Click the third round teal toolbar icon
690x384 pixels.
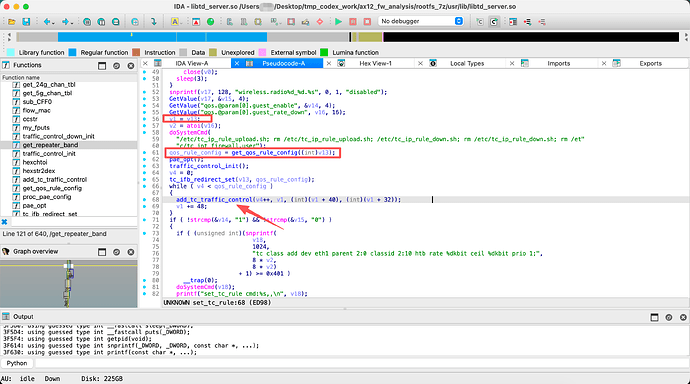point(115,22)
